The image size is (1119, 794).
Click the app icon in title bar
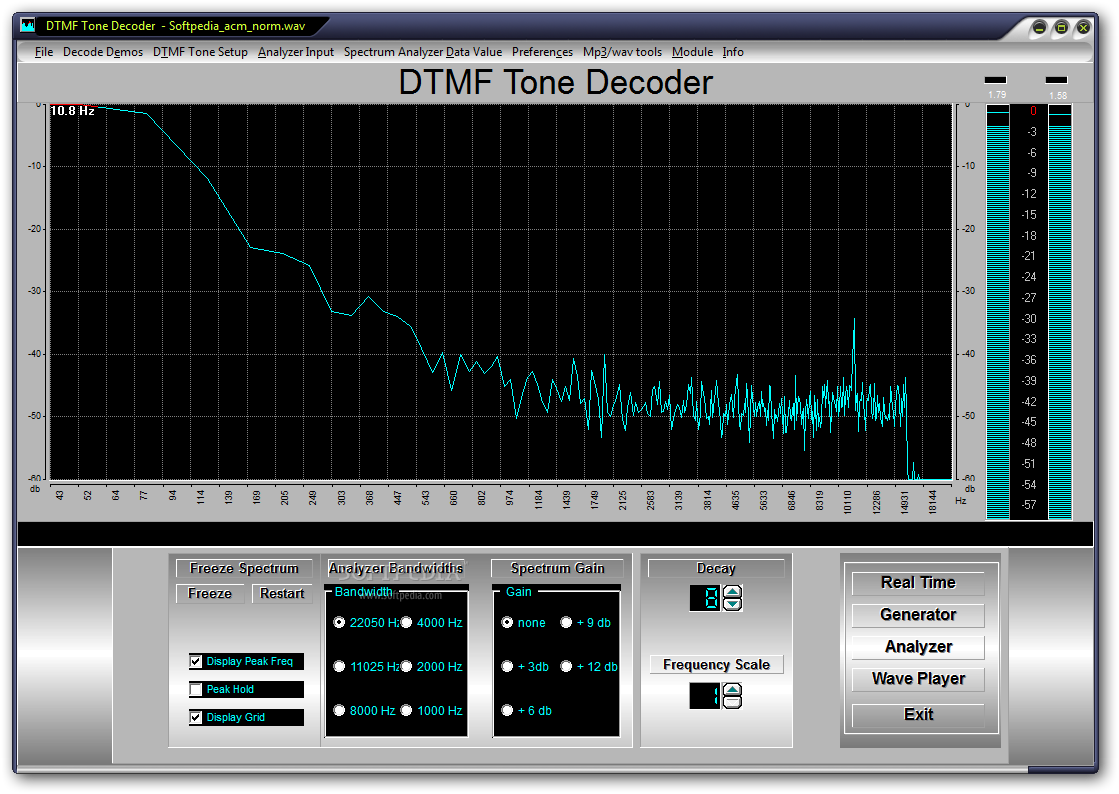click(x=28, y=26)
